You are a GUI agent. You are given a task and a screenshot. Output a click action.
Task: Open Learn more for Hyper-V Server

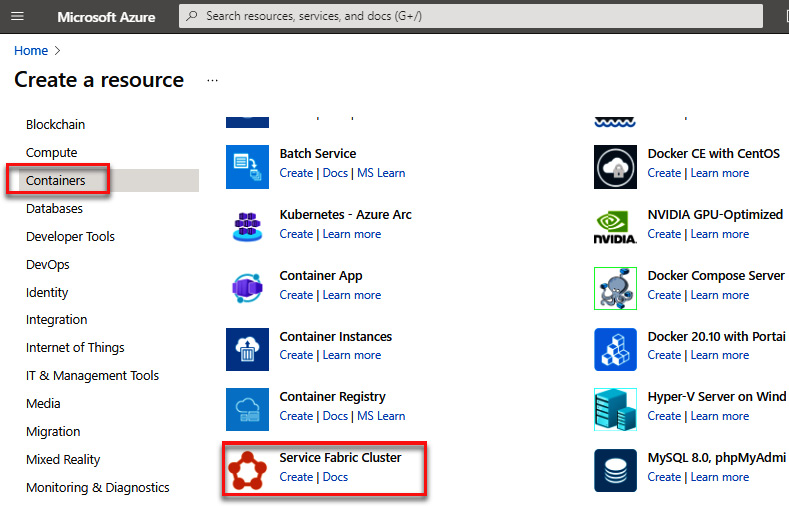click(x=720, y=416)
